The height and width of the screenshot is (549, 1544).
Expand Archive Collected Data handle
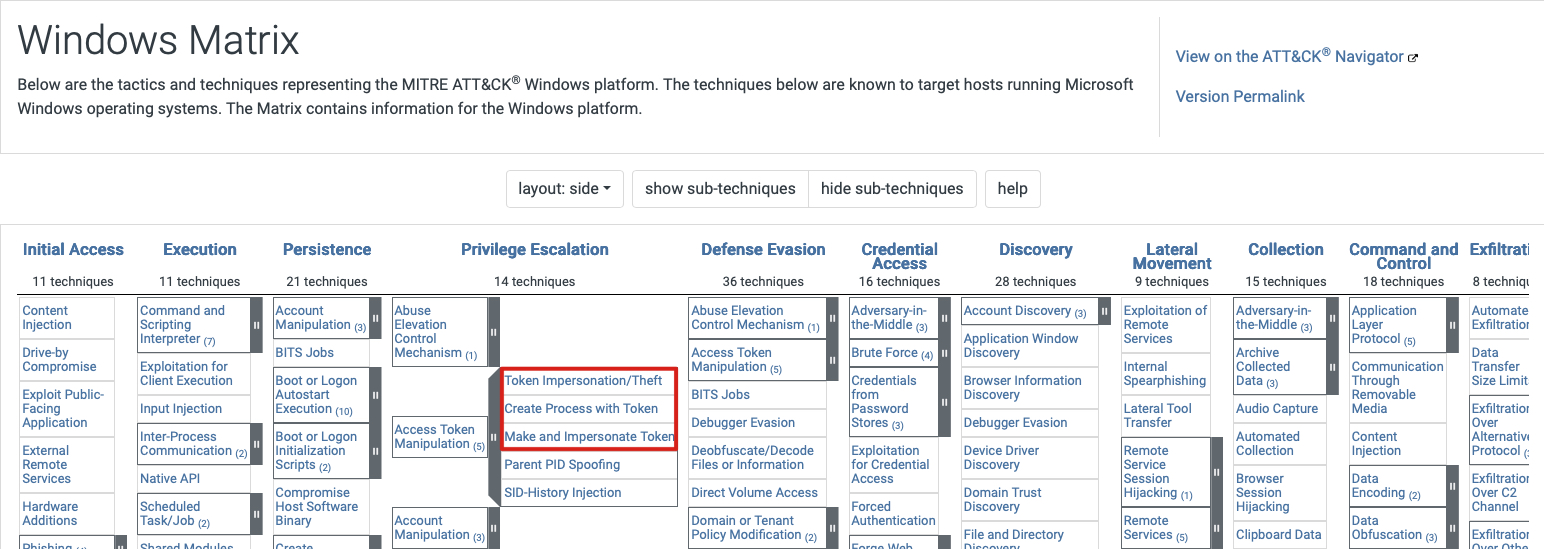(x=1333, y=367)
